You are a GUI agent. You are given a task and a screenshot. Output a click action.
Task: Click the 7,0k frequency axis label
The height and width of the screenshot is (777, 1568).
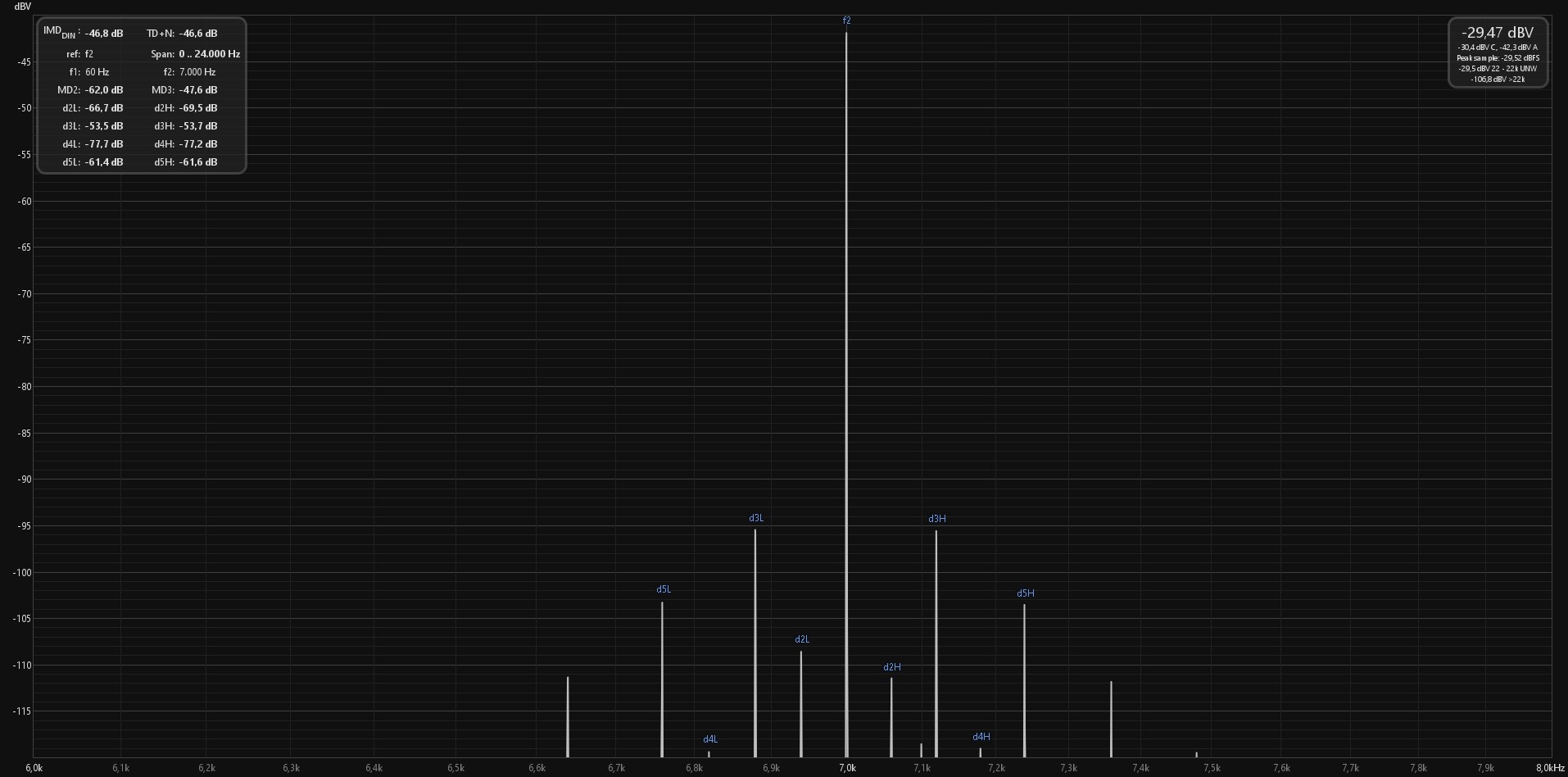coord(847,768)
